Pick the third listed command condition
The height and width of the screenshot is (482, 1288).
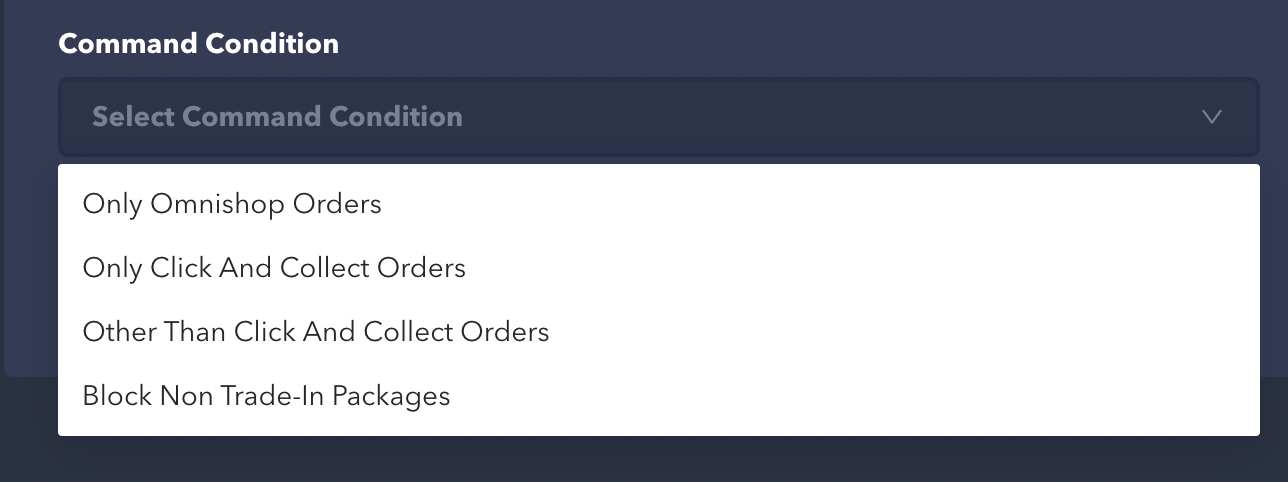coord(316,332)
